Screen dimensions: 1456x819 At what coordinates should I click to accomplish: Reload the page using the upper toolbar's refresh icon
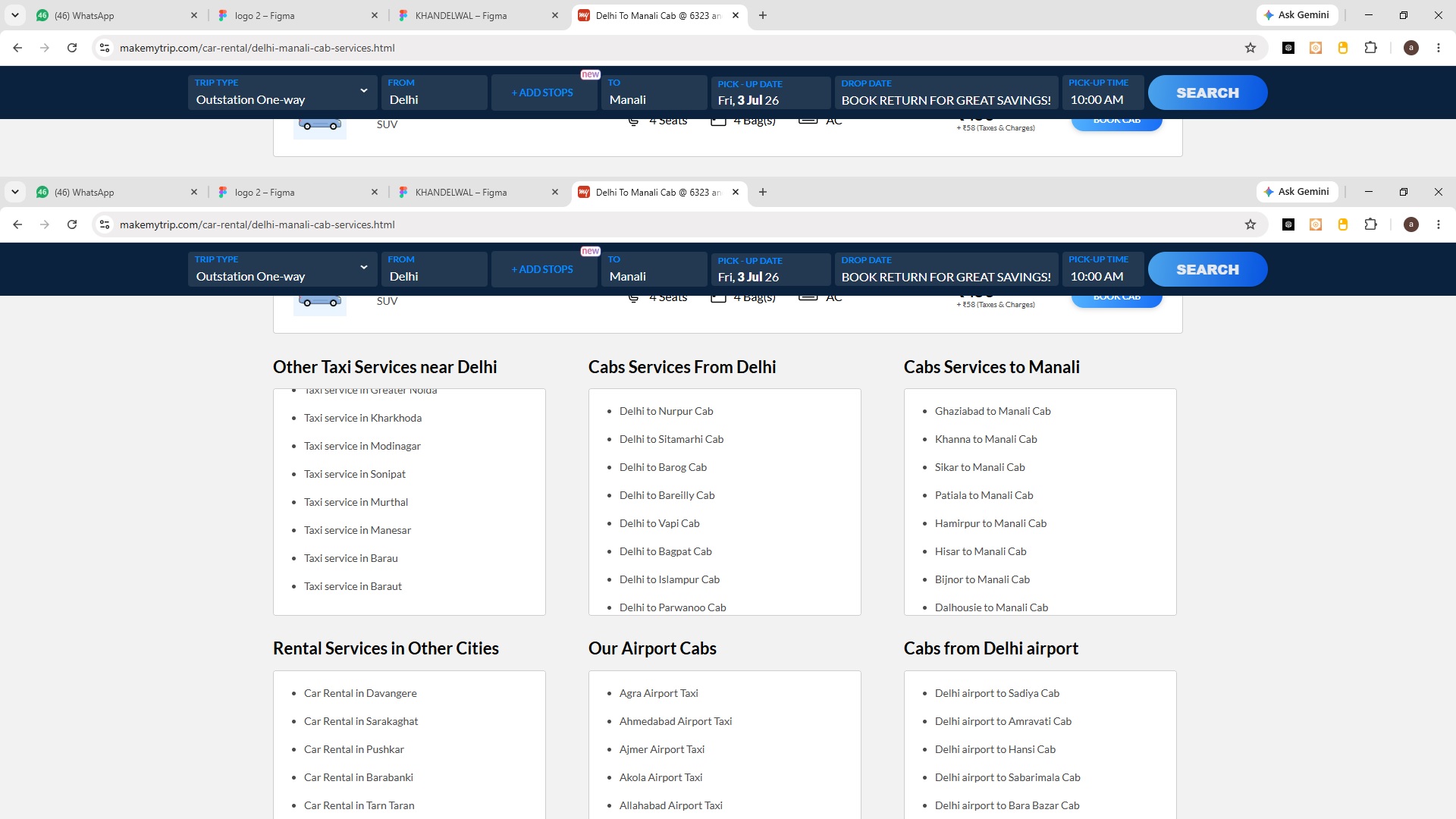click(72, 48)
